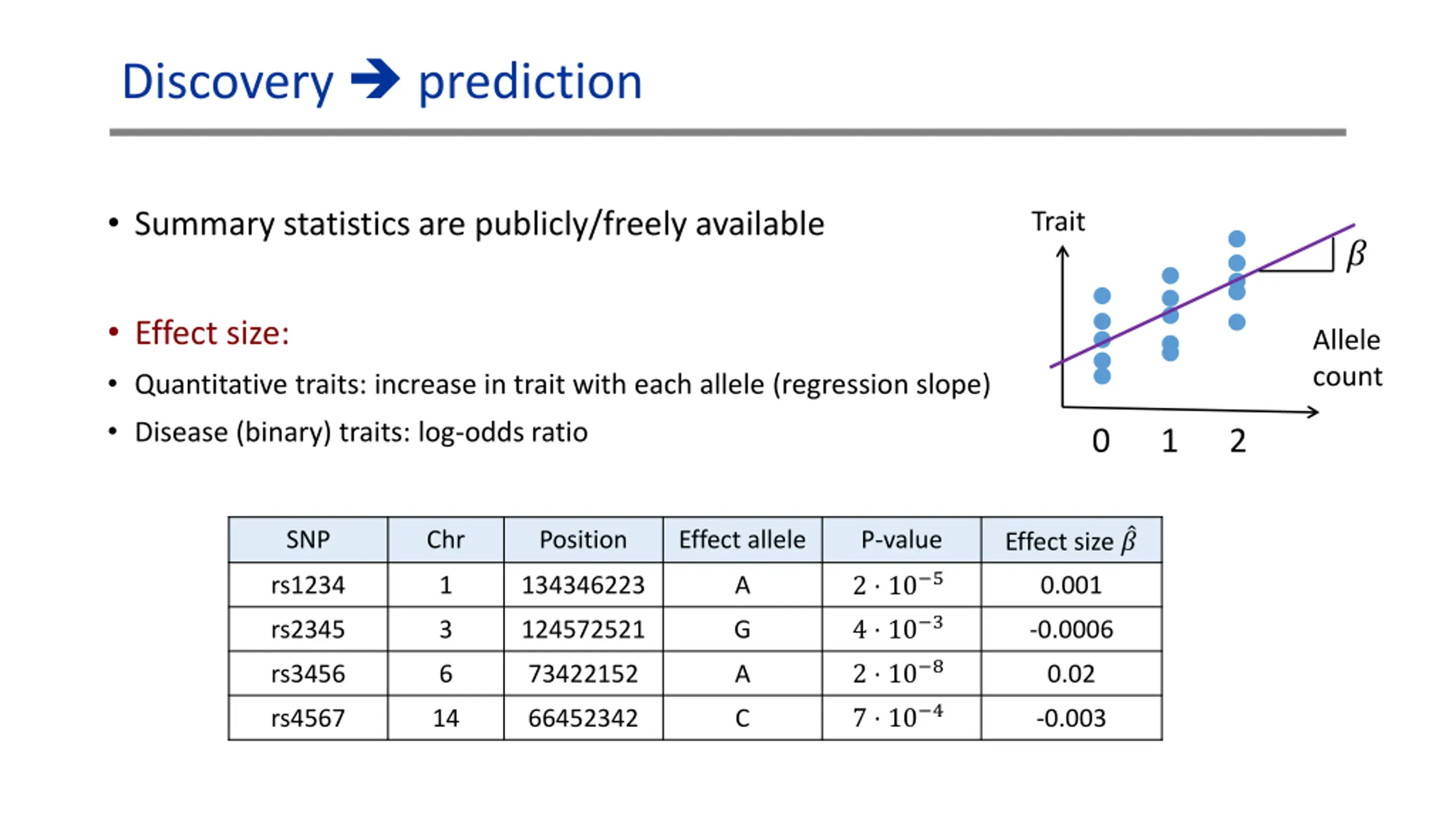The width and height of the screenshot is (1456, 819).
Task: Click the 'Allele count' axis label
Action: point(1347,358)
